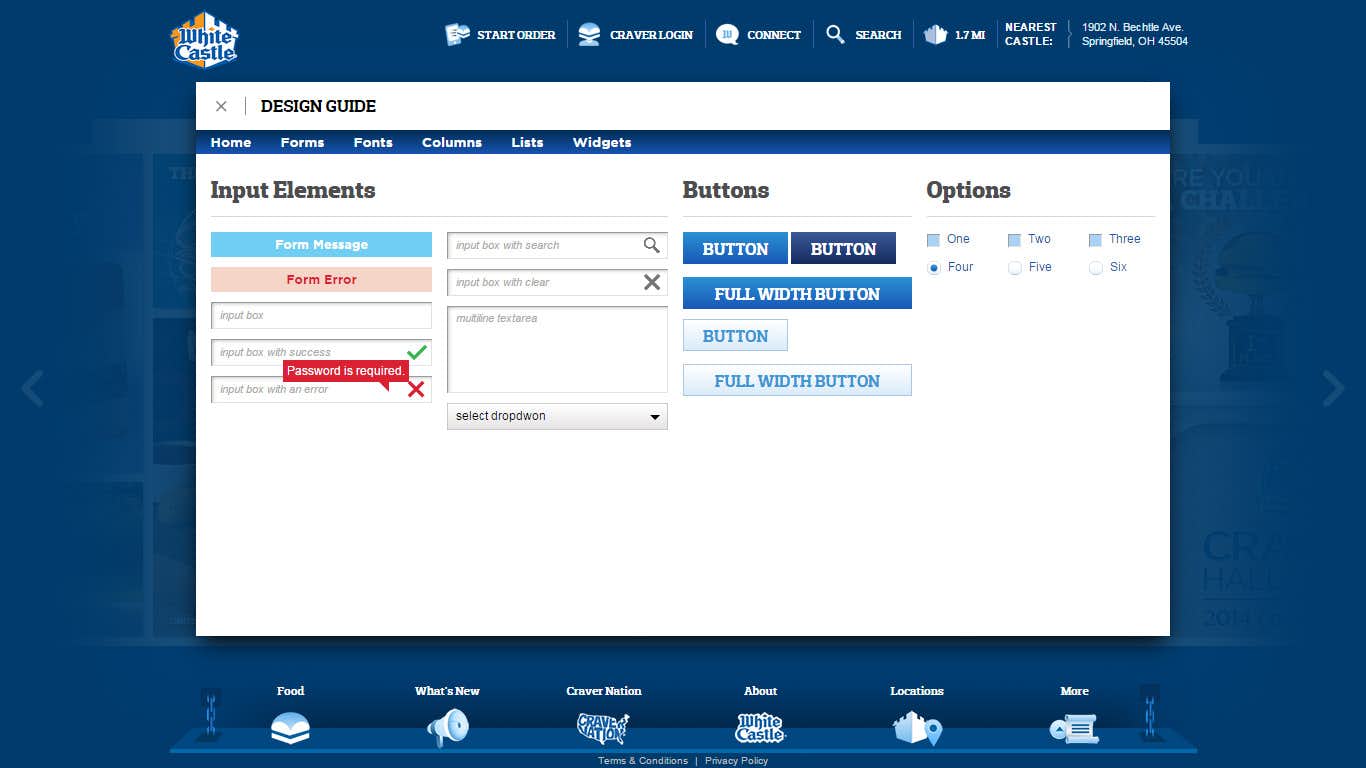Open the Privacy Policy link
This screenshot has height=768, width=1366.
pyautogui.click(x=736, y=761)
